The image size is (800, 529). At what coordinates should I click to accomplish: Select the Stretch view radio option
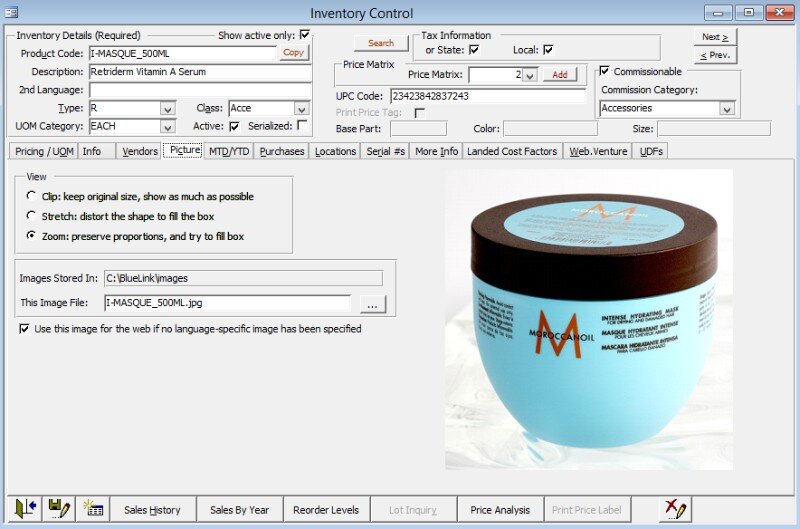(32, 216)
